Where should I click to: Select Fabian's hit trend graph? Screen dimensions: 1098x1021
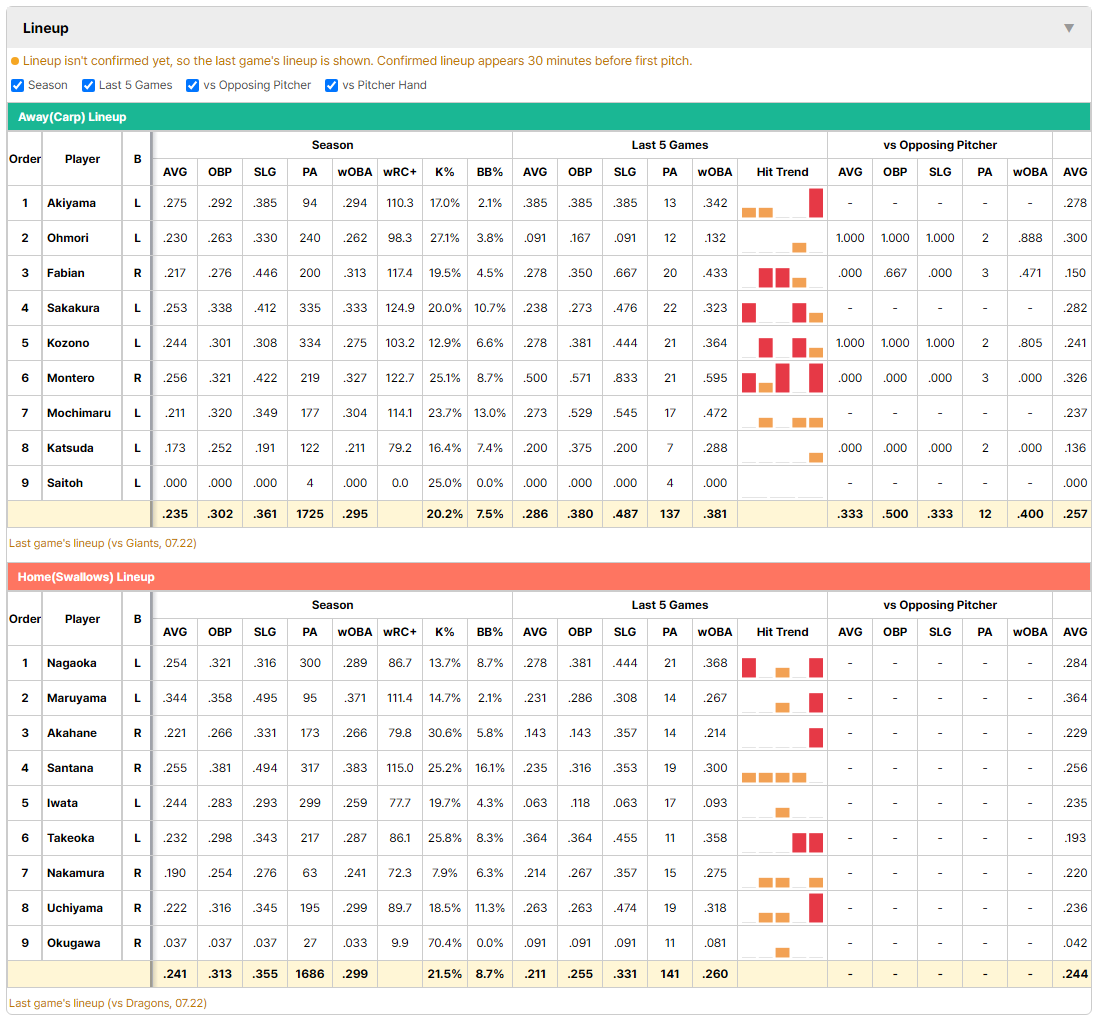pos(782,273)
